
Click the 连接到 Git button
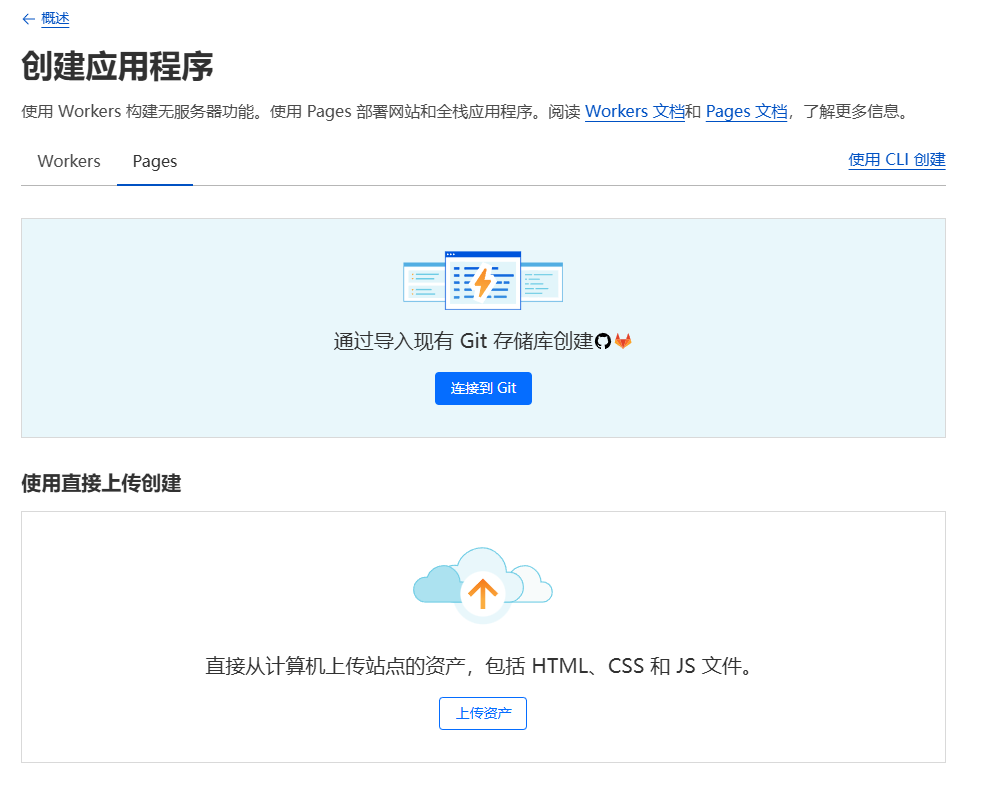483,388
